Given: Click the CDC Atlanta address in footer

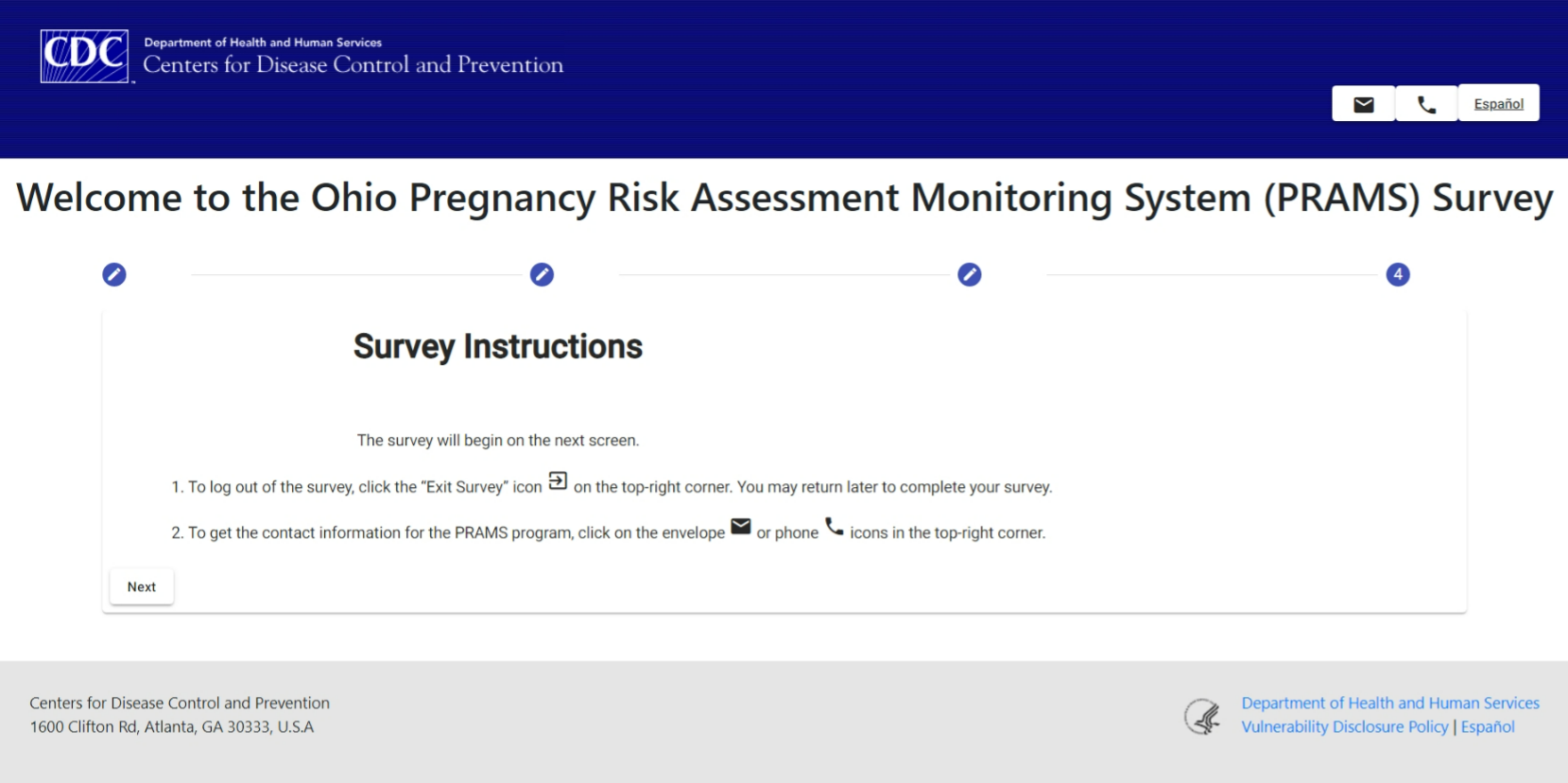Looking at the screenshot, I should (x=171, y=726).
